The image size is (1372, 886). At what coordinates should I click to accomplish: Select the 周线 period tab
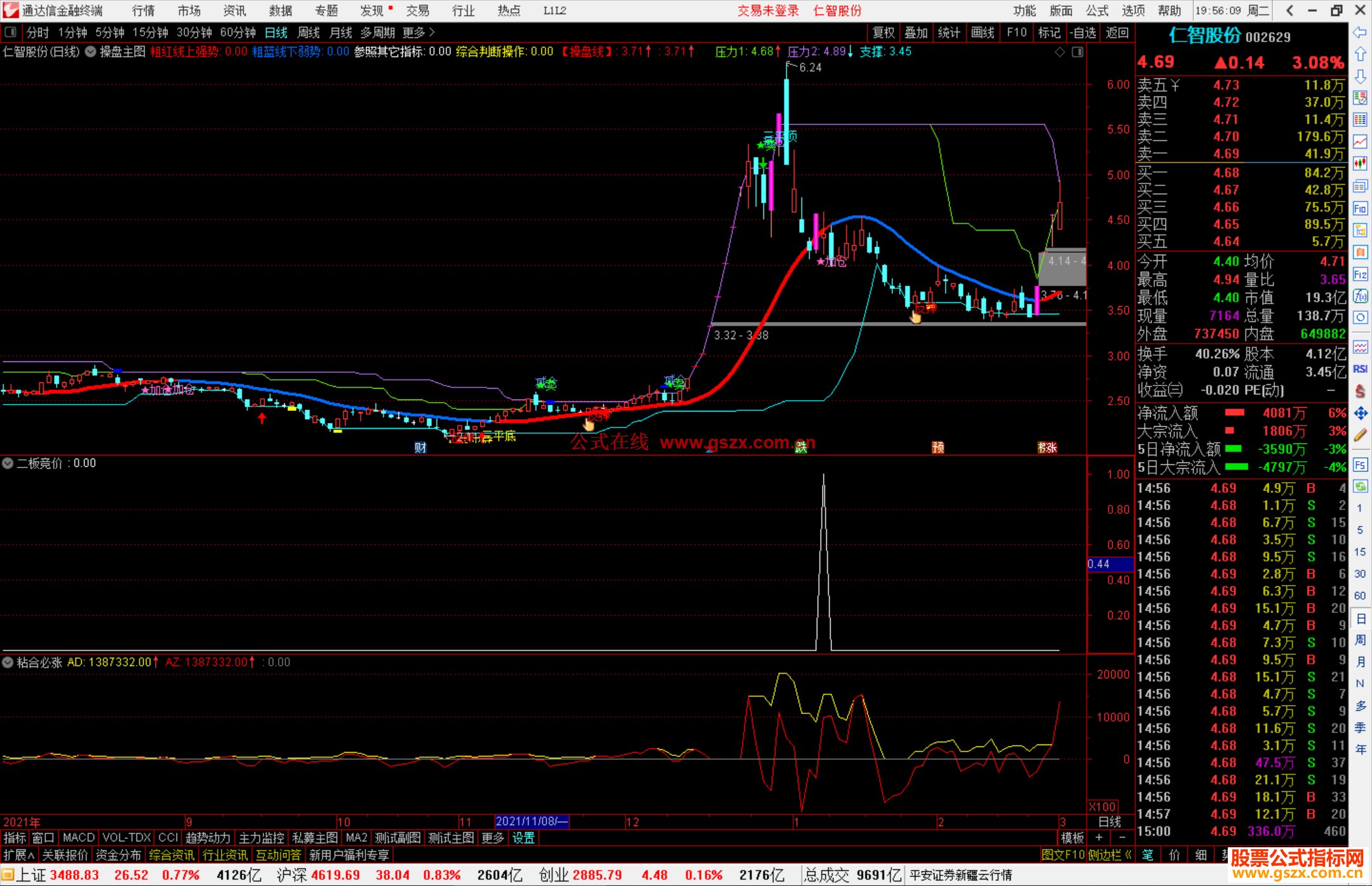pyautogui.click(x=309, y=32)
